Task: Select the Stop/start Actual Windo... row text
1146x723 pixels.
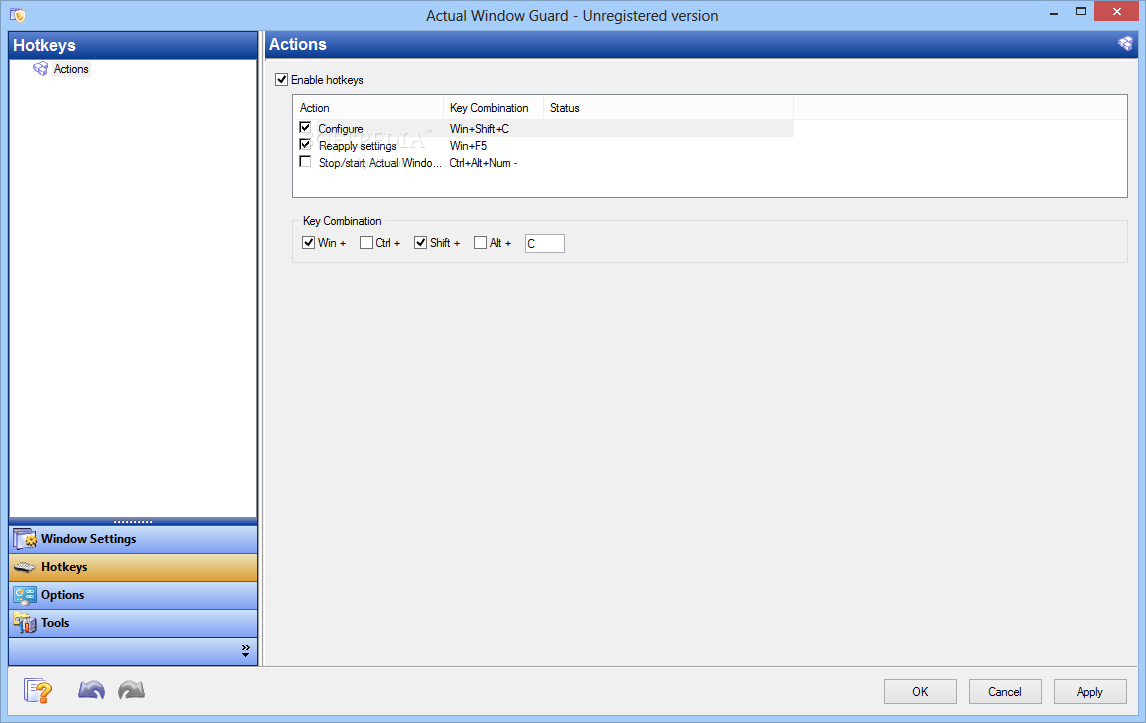Action: pyautogui.click(x=380, y=163)
